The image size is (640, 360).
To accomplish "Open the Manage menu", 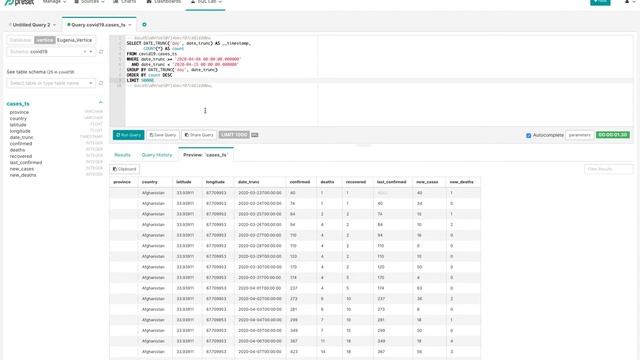I will coord(54,2).
